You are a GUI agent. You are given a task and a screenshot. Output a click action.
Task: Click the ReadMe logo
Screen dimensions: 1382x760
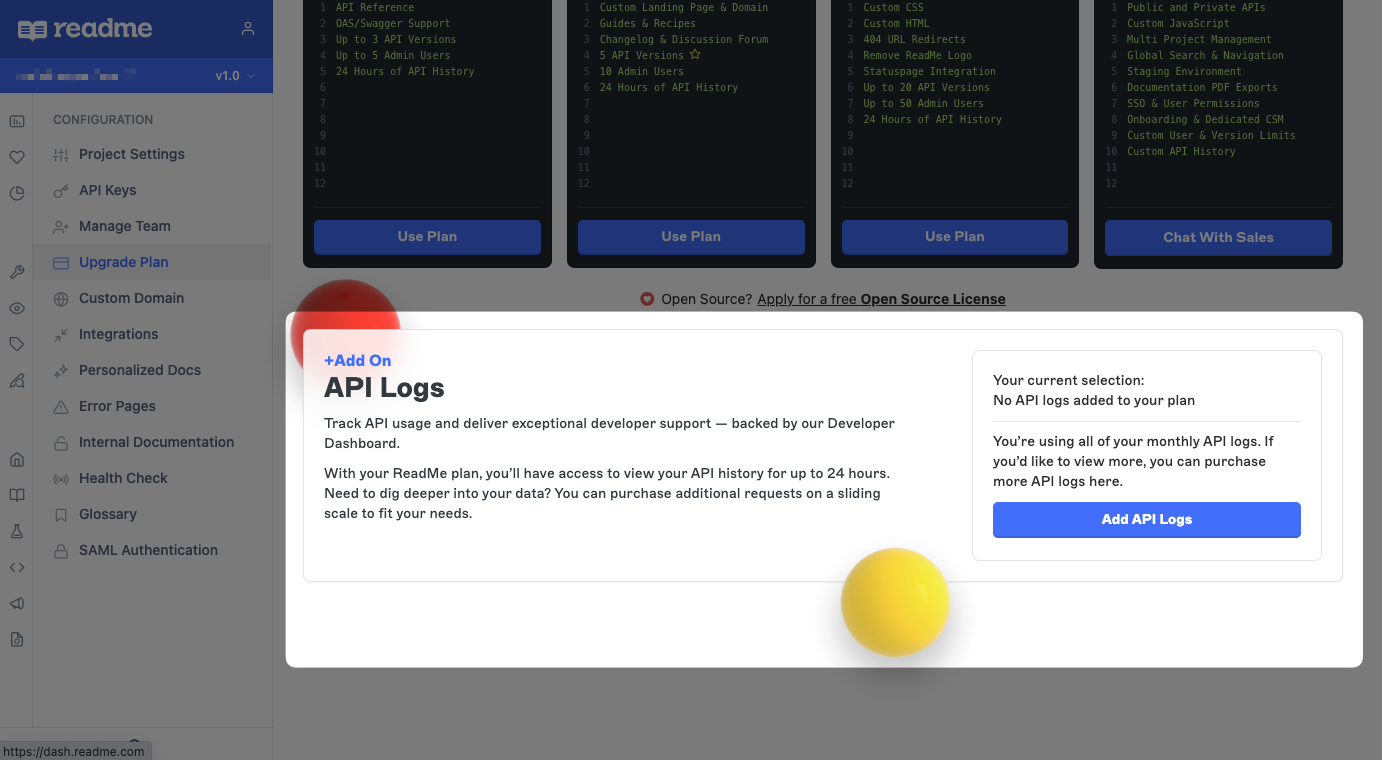(85, 29)
